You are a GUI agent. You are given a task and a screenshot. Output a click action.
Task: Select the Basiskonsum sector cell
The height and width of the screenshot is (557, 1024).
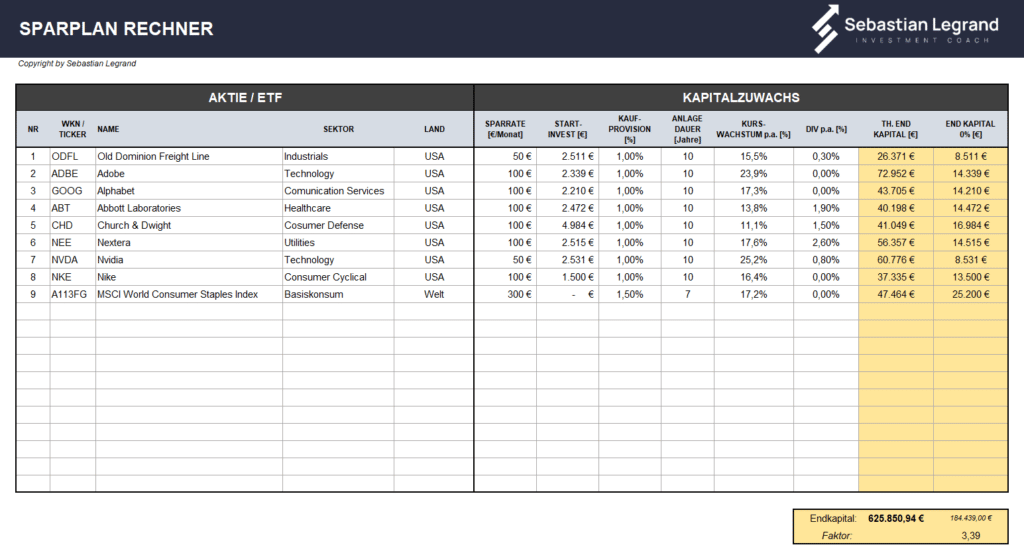point(338,294)
